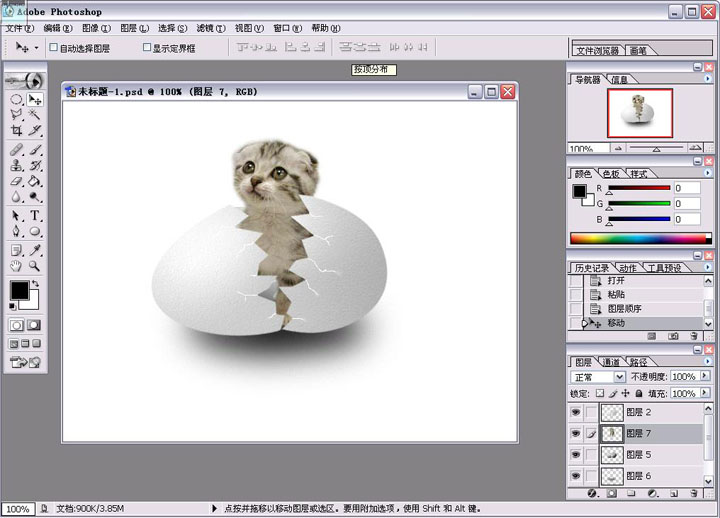Hide 图层 2 using its eye icon
The width and height of the screenshot is (720, 518).
(x=575, y=412)
